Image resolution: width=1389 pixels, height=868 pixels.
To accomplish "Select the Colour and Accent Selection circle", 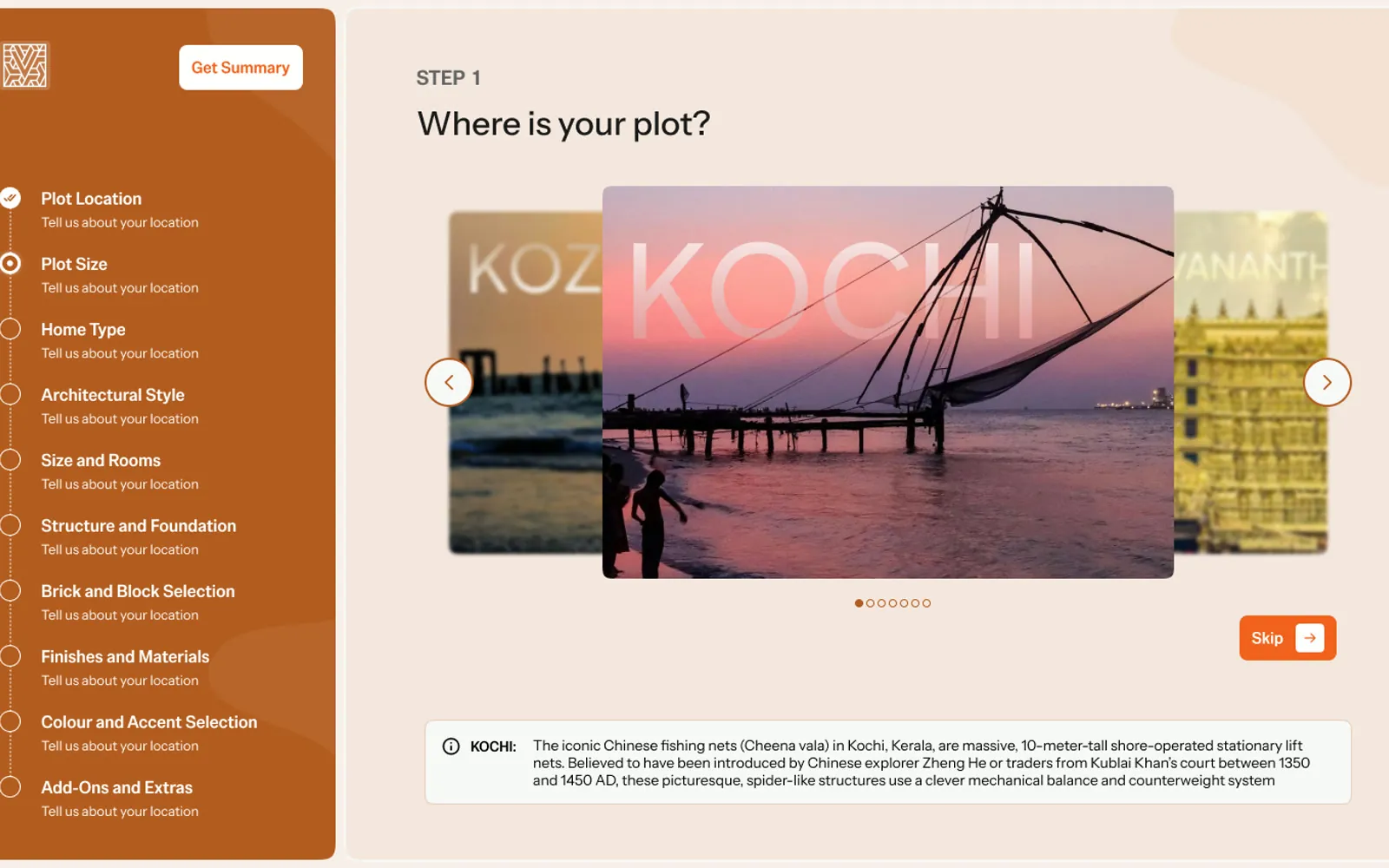I will pyautogui.click(x=10, y=721).
